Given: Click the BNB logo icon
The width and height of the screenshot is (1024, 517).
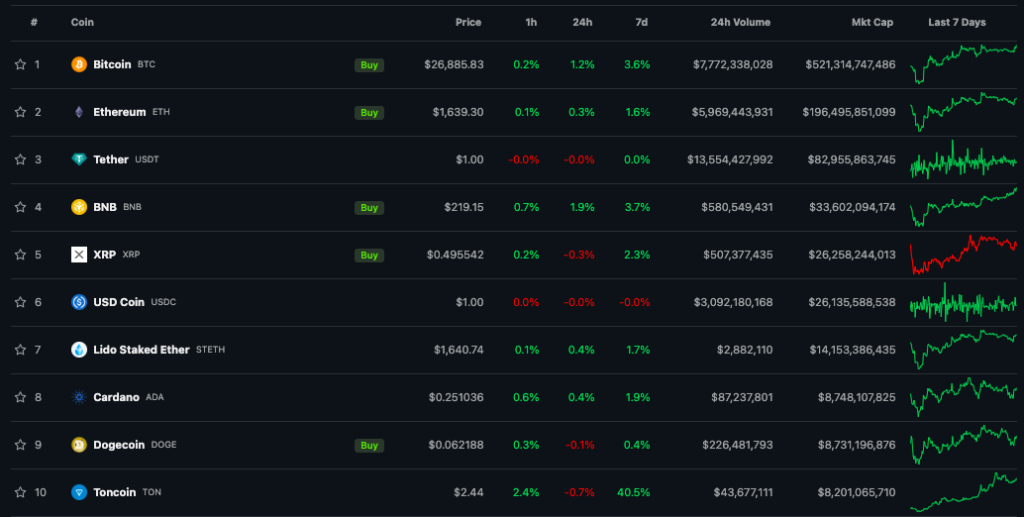Looking at the screenshot, I should (79, 207).
